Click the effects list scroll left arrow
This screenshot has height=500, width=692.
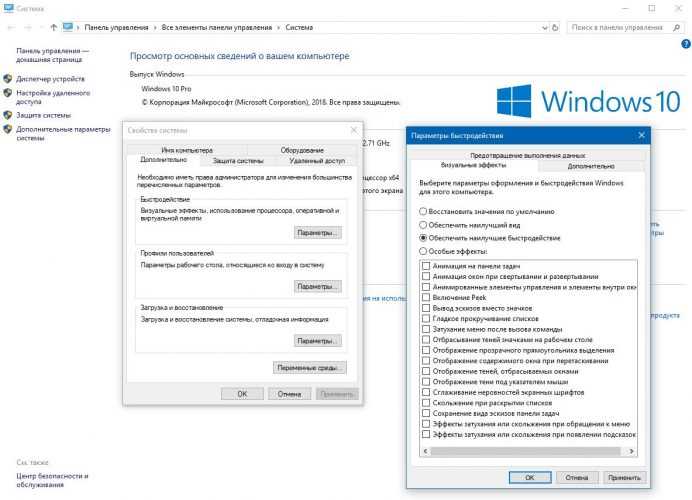pos(425,451)
